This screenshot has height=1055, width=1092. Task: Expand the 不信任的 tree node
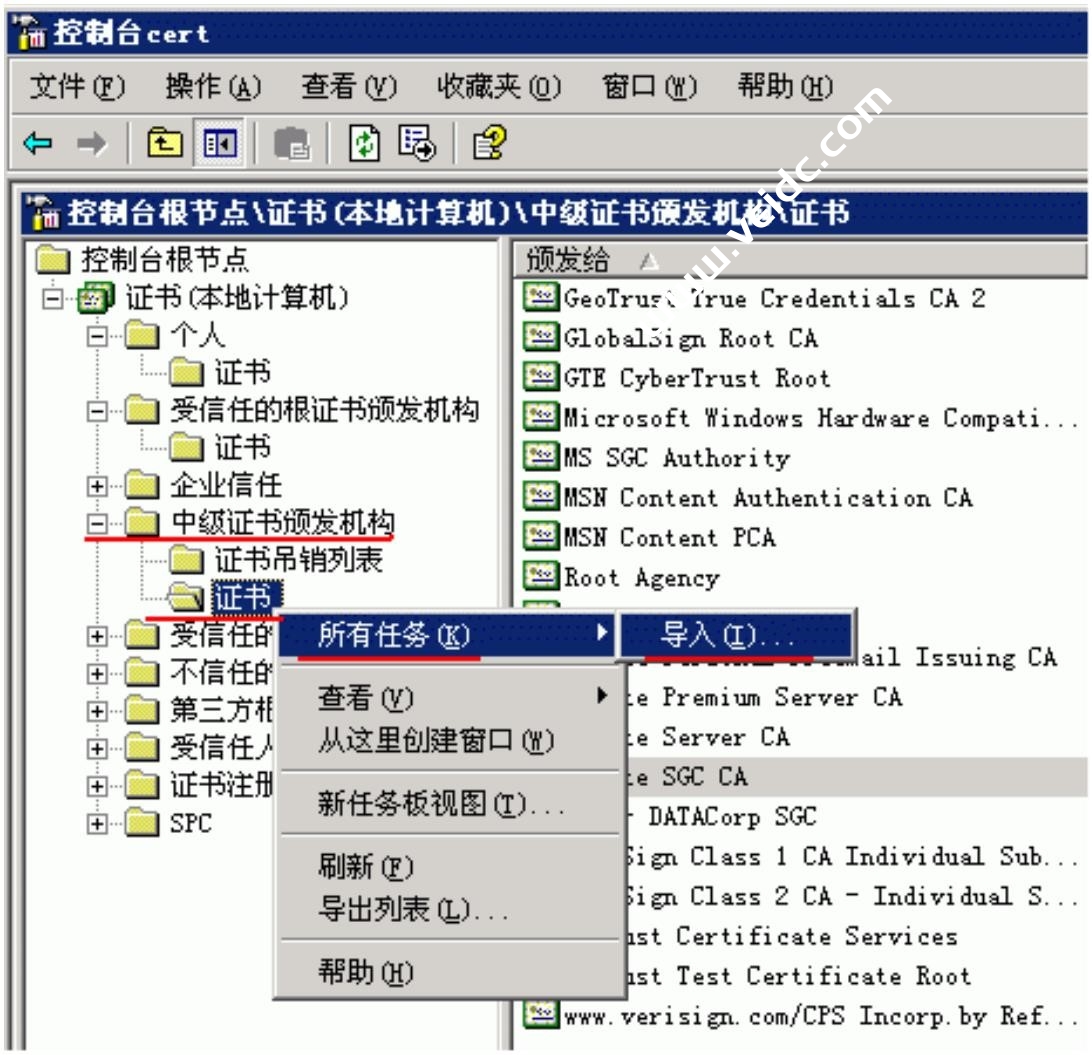pyautogui.click(x=98, y=673)
